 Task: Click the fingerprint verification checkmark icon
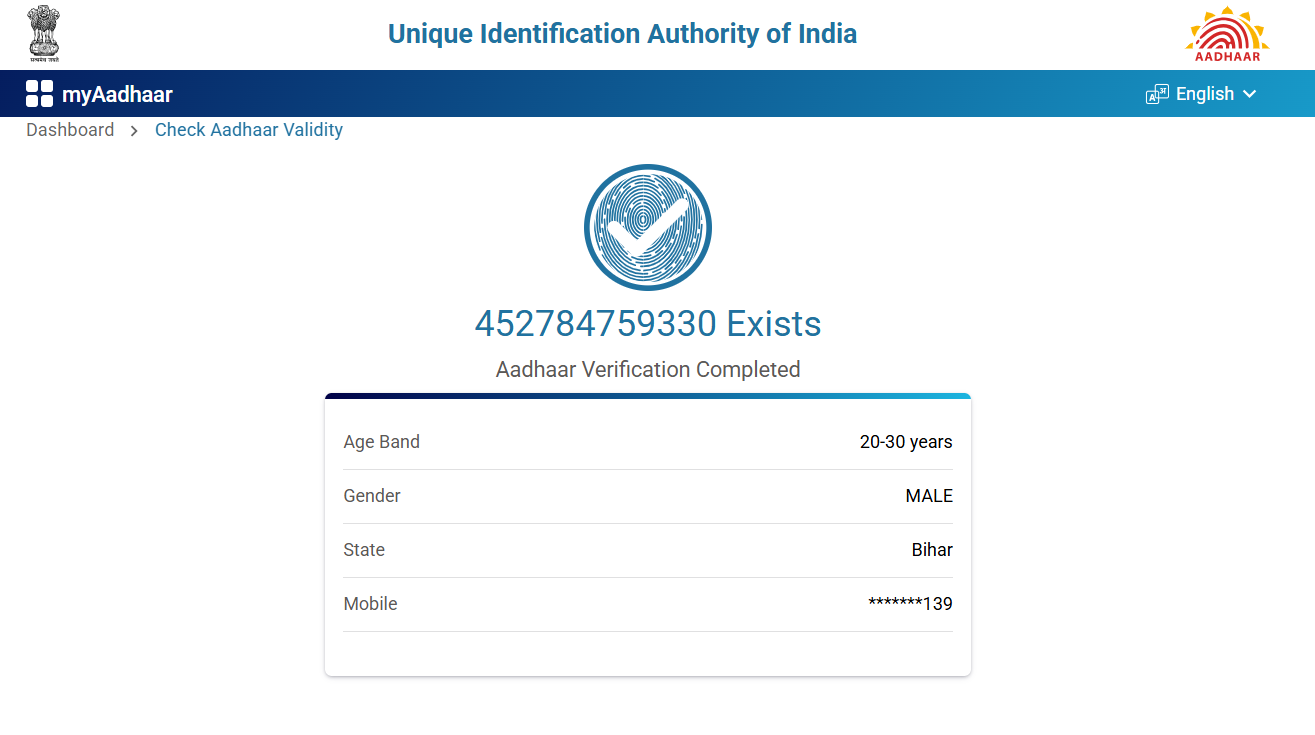[648, 228]
